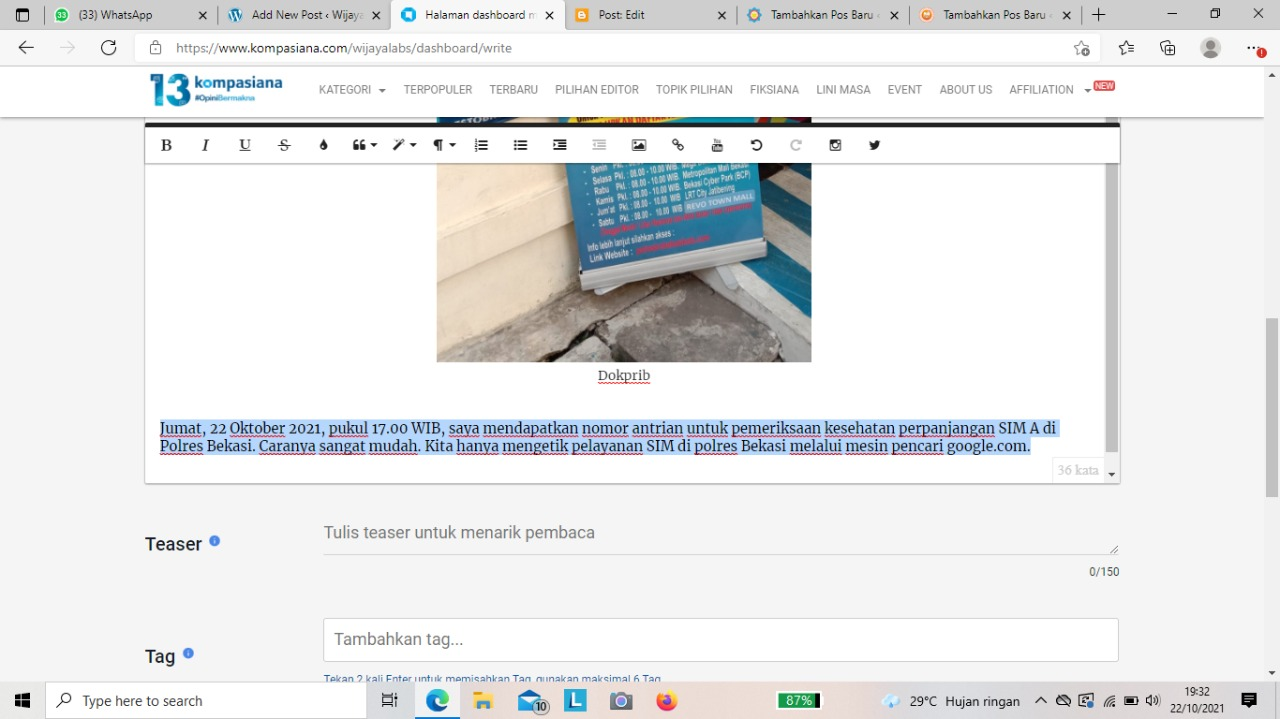
Task: Click the browser back button
Action: 27,48
